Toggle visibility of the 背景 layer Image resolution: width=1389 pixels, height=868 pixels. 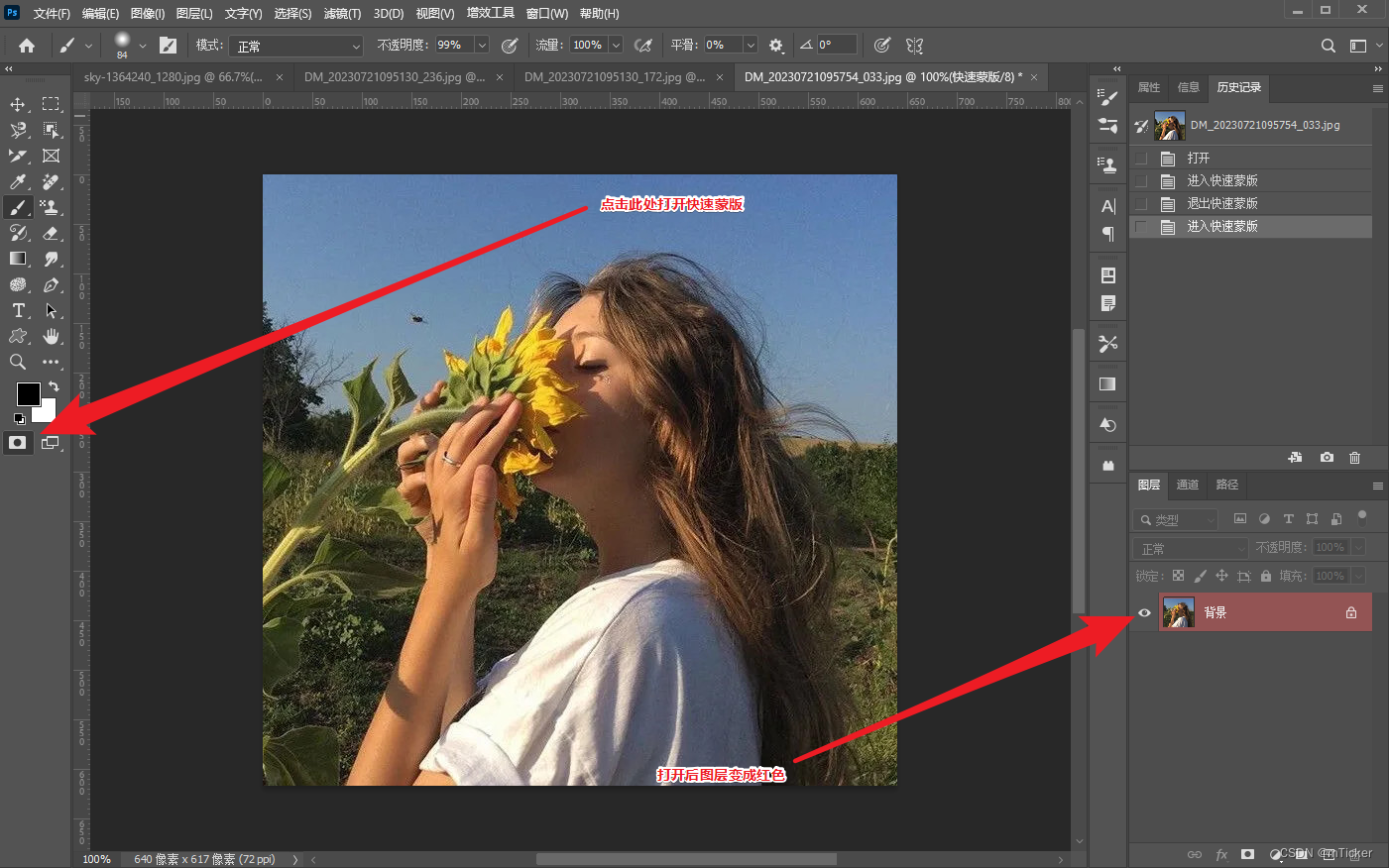point(1144,612)
